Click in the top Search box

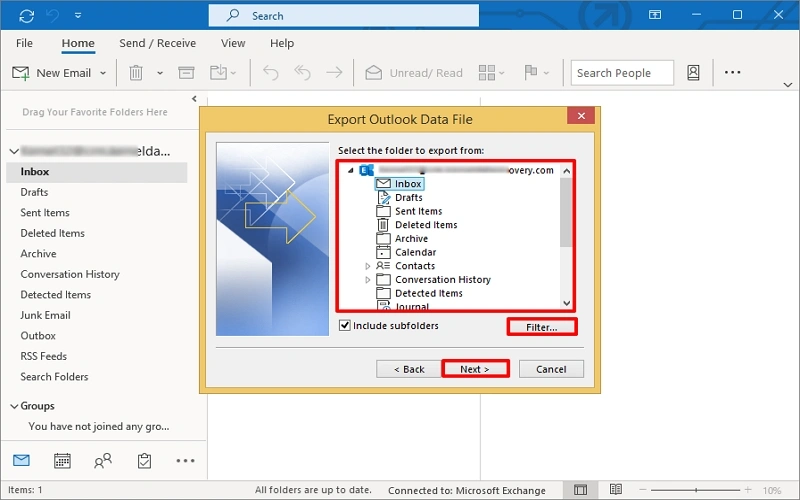pyautogui.click(x=343, y=16)
